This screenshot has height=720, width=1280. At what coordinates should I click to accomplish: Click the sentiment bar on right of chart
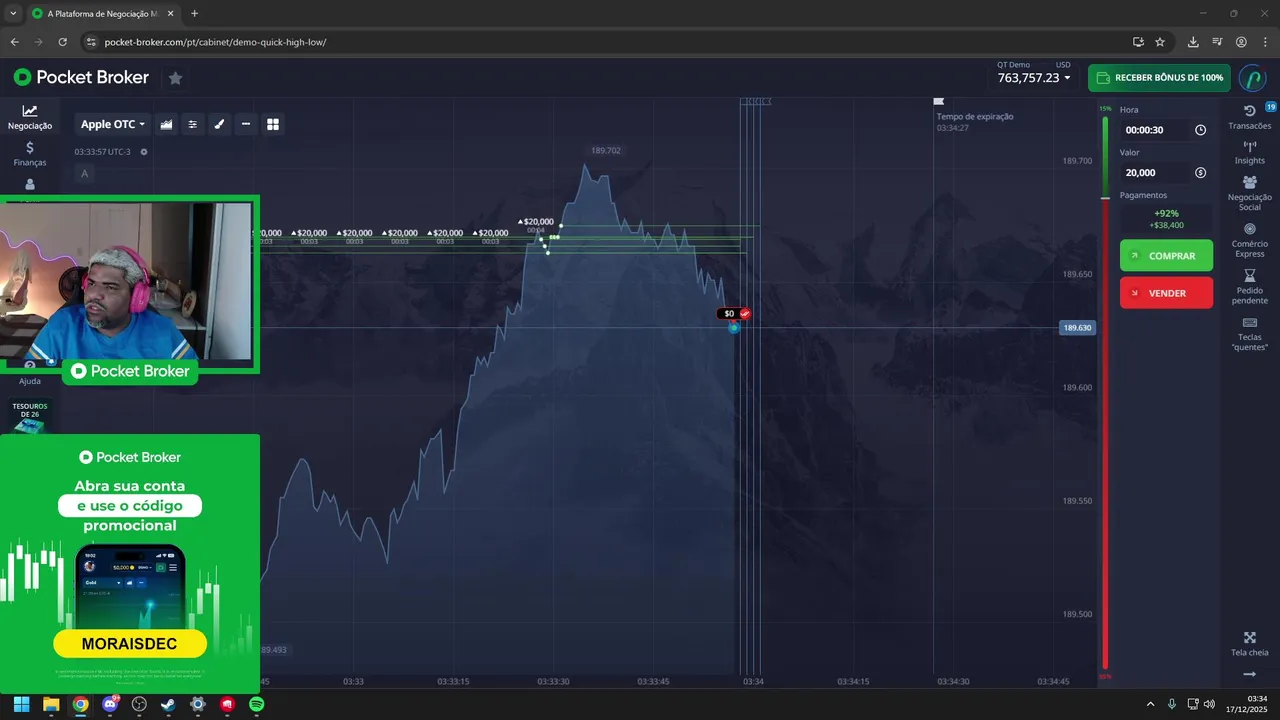[1105, 392]
